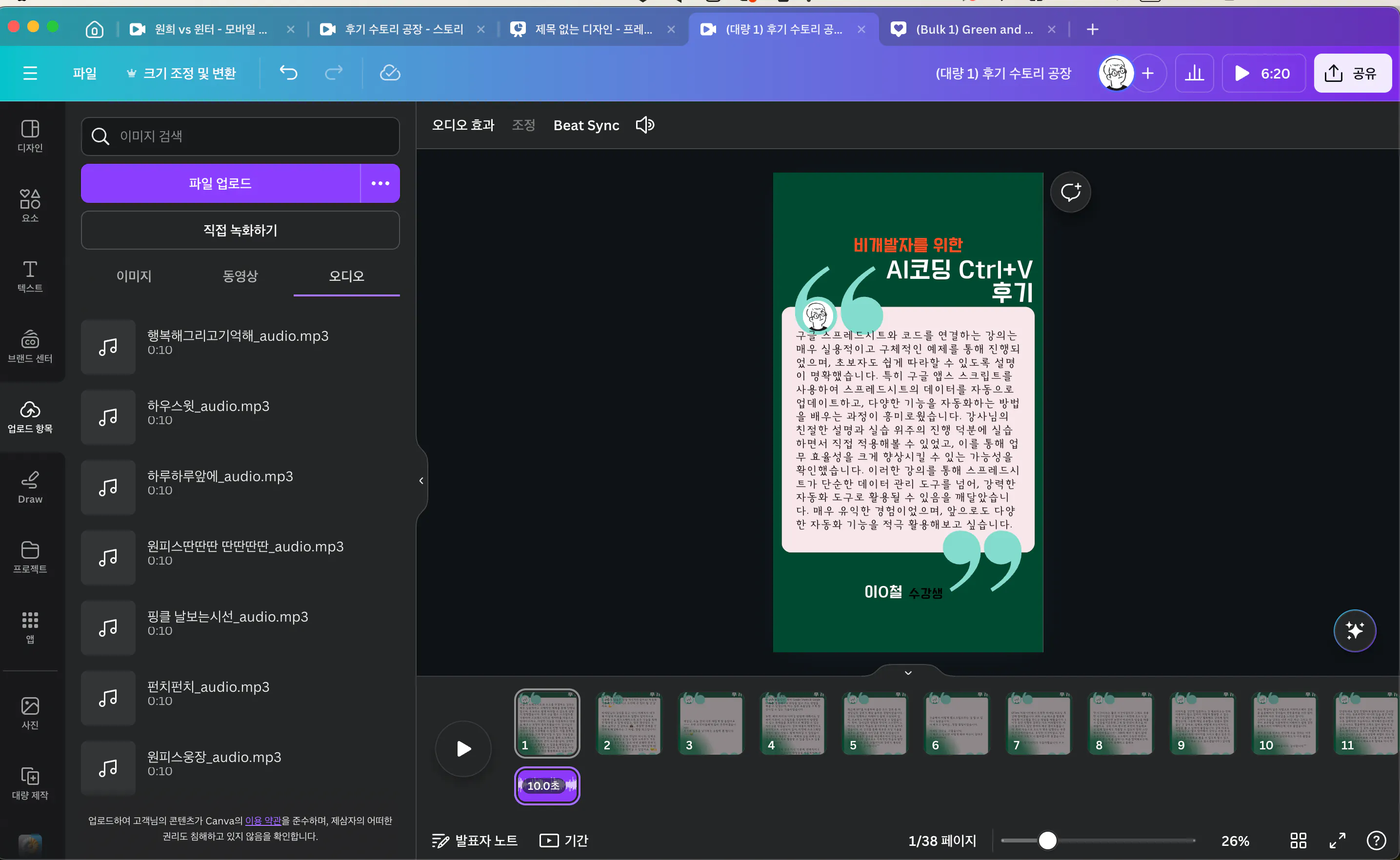The image size is (1400, 860).
Task: Toggle the presenter notes (발표자 노트) panel
Action: pyautogui.click(x=475, y=840)
